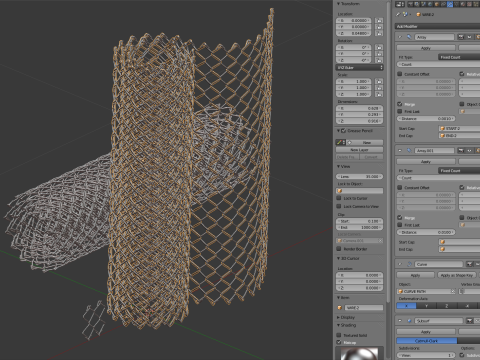Viewport: 480px width, 360px height.
Task: Open the Properties editor type selector icon
Action: [400, 4]
